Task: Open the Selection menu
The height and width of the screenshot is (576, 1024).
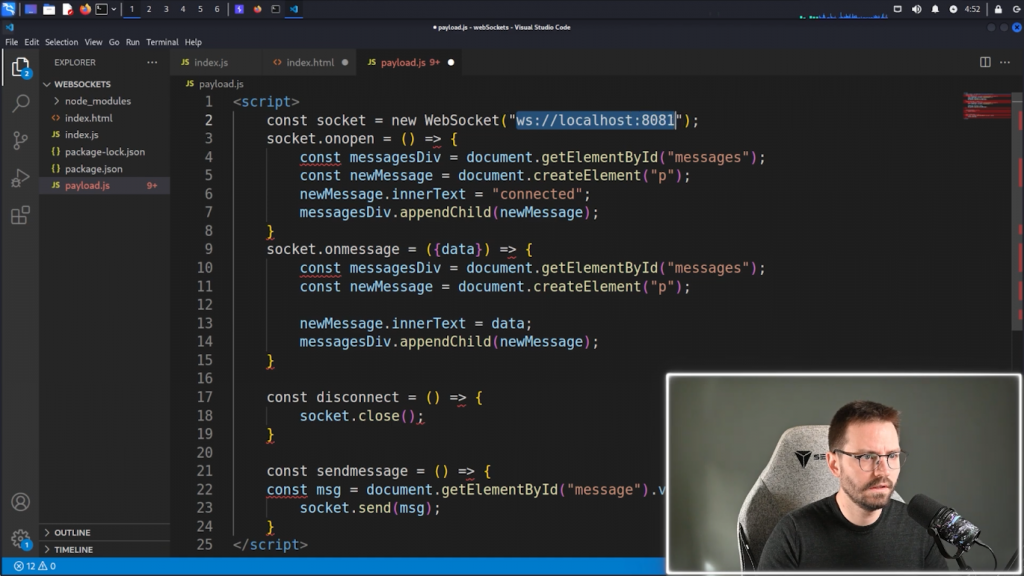Action: 61,42
